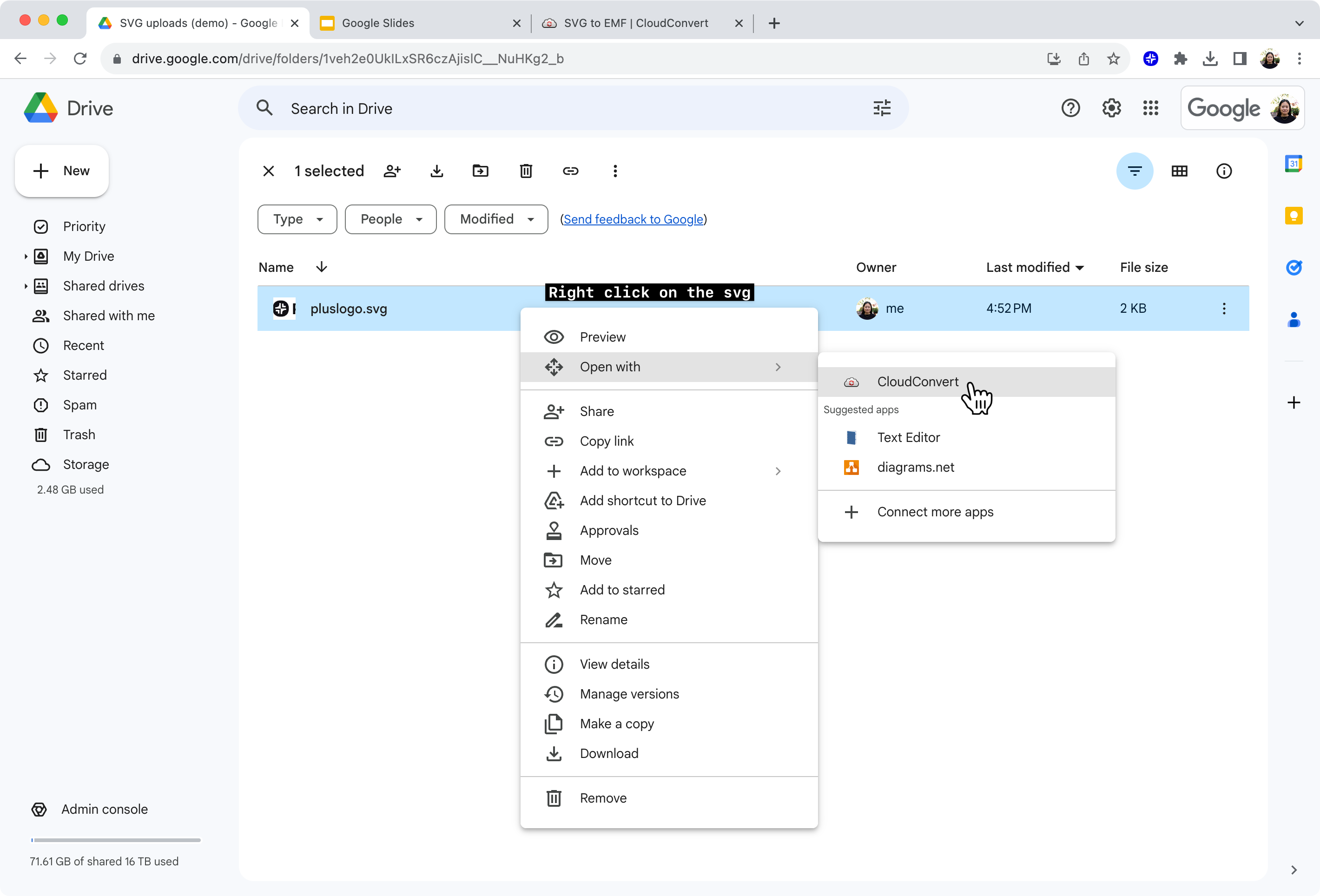Screen dimensions: 1320x896
Task: Choose Preview in the context menu
Action: (x=668, y=337)
